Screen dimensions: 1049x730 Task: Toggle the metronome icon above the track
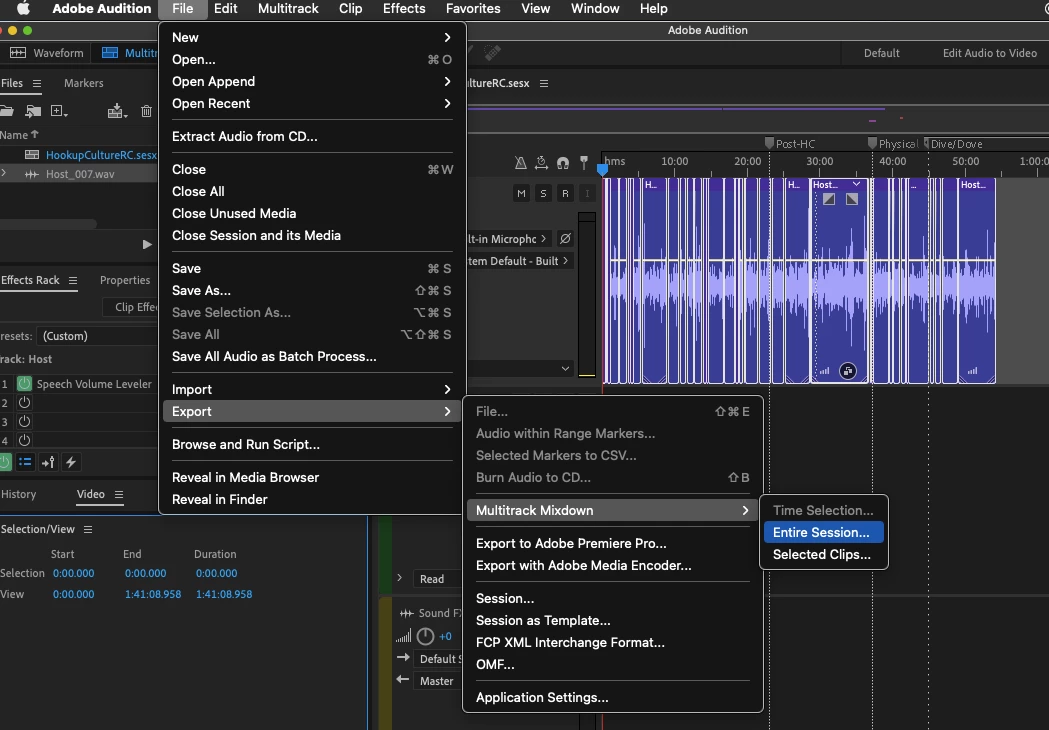pos(520,163)
